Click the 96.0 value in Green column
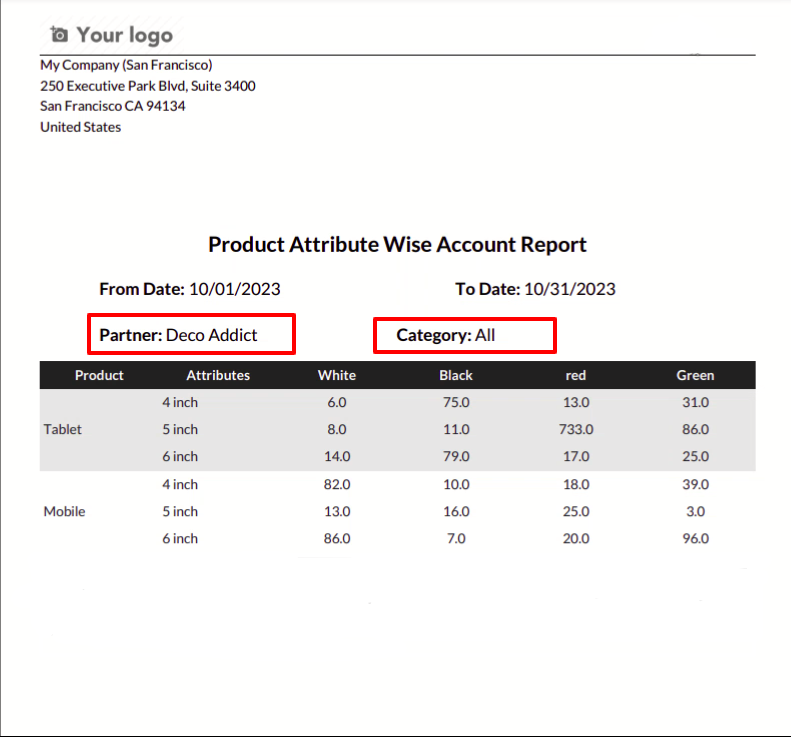 pyautogui.click(x=695, y=539)
